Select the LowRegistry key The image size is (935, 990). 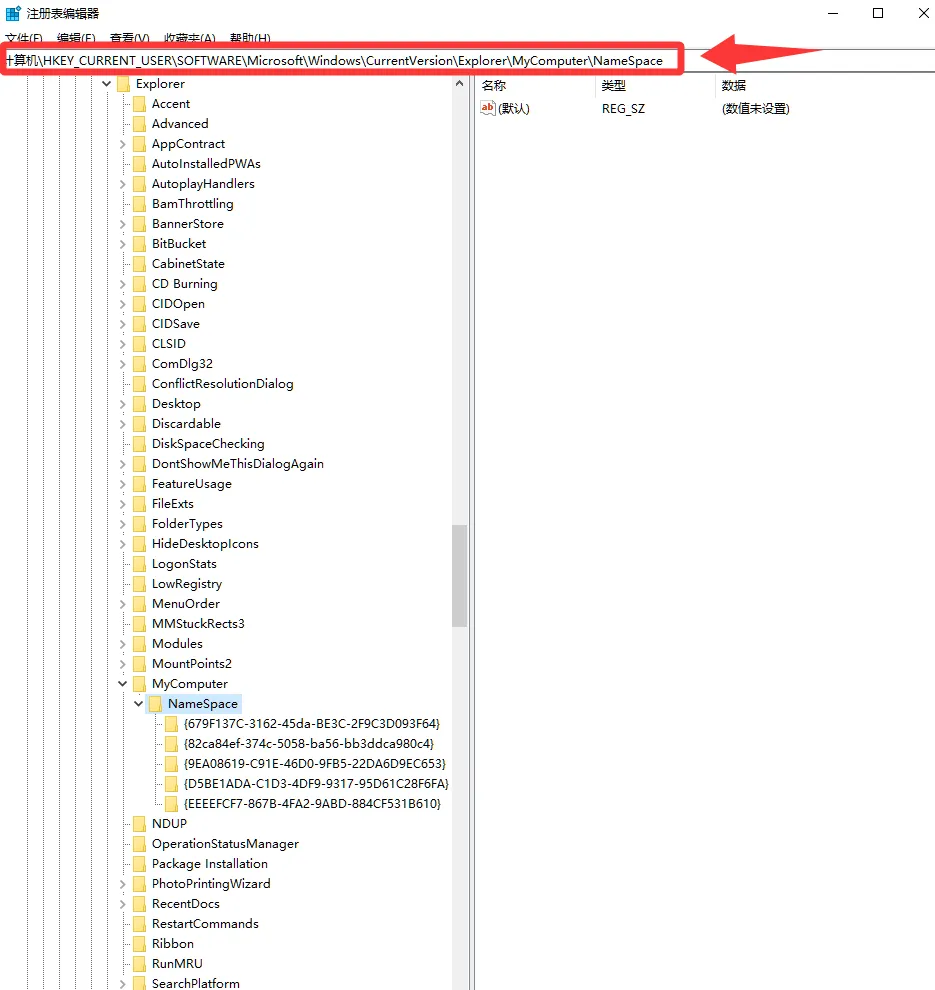(x=187, y=583)
